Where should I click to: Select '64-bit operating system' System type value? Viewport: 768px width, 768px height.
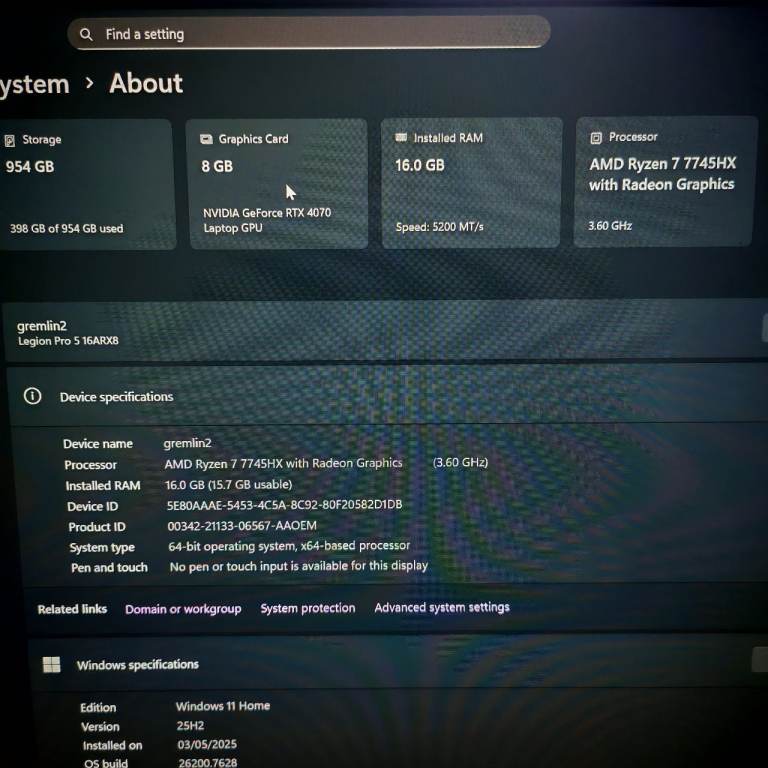click(289, 546)
